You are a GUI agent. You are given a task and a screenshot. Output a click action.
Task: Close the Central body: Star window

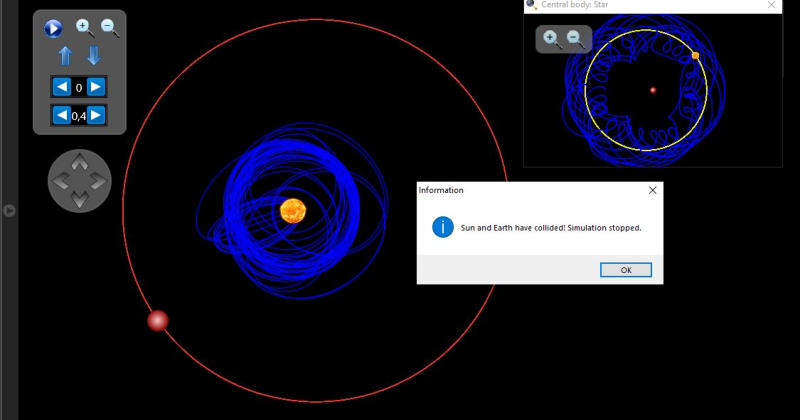coord(771,5)
